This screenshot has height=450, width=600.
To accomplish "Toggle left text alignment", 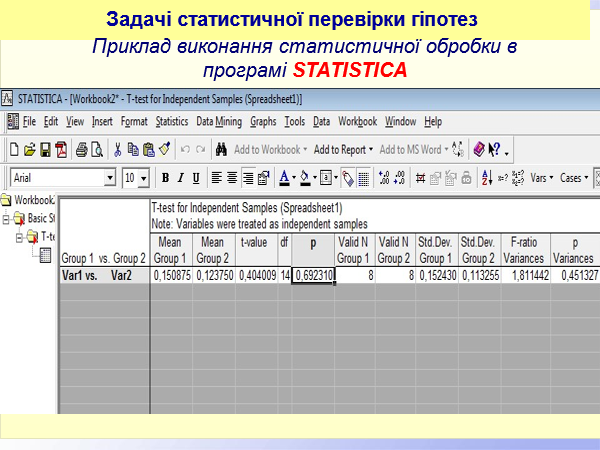I will 217,178.
